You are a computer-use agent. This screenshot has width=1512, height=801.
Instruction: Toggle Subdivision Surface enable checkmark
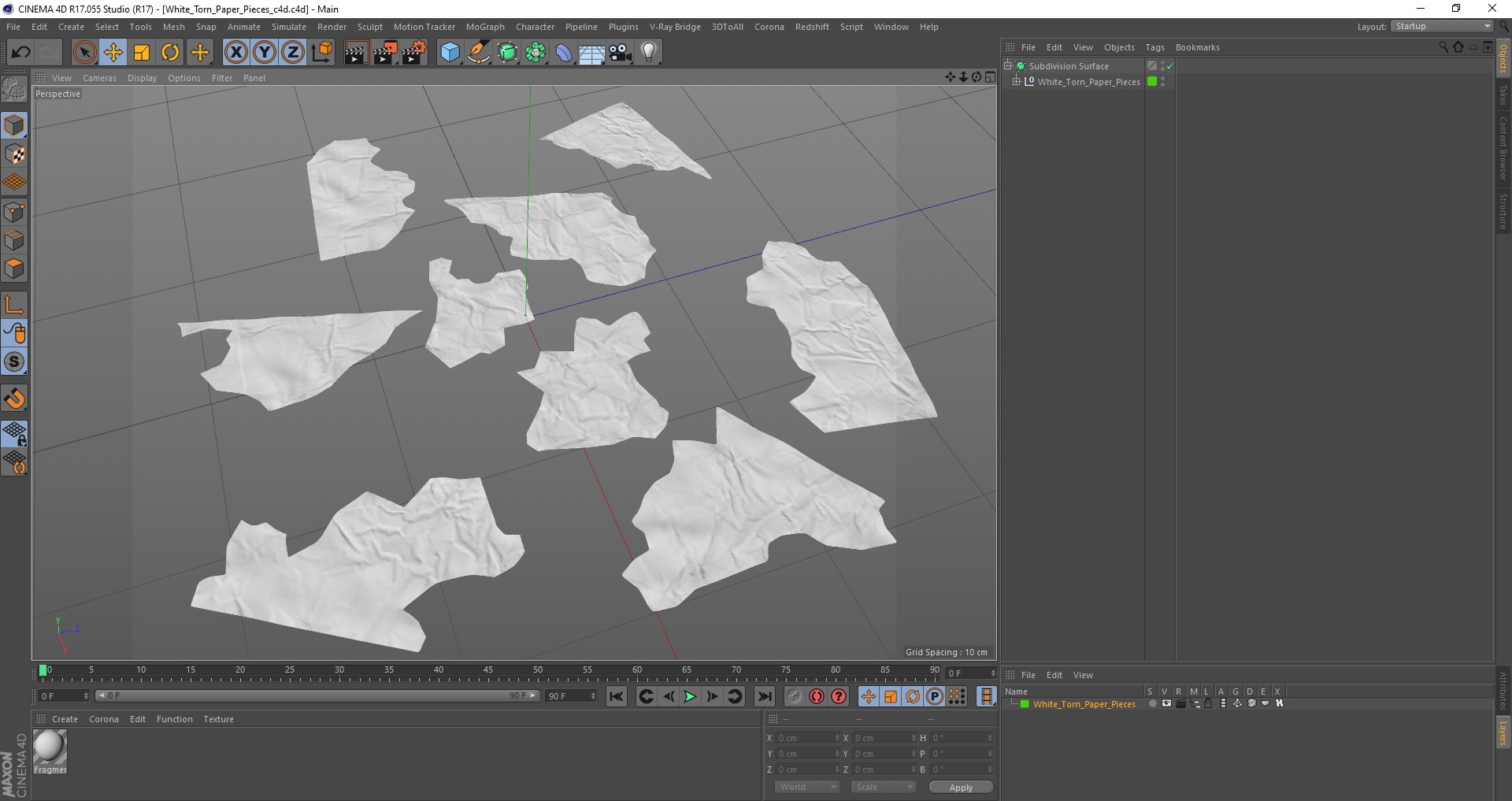point(1170,66)
